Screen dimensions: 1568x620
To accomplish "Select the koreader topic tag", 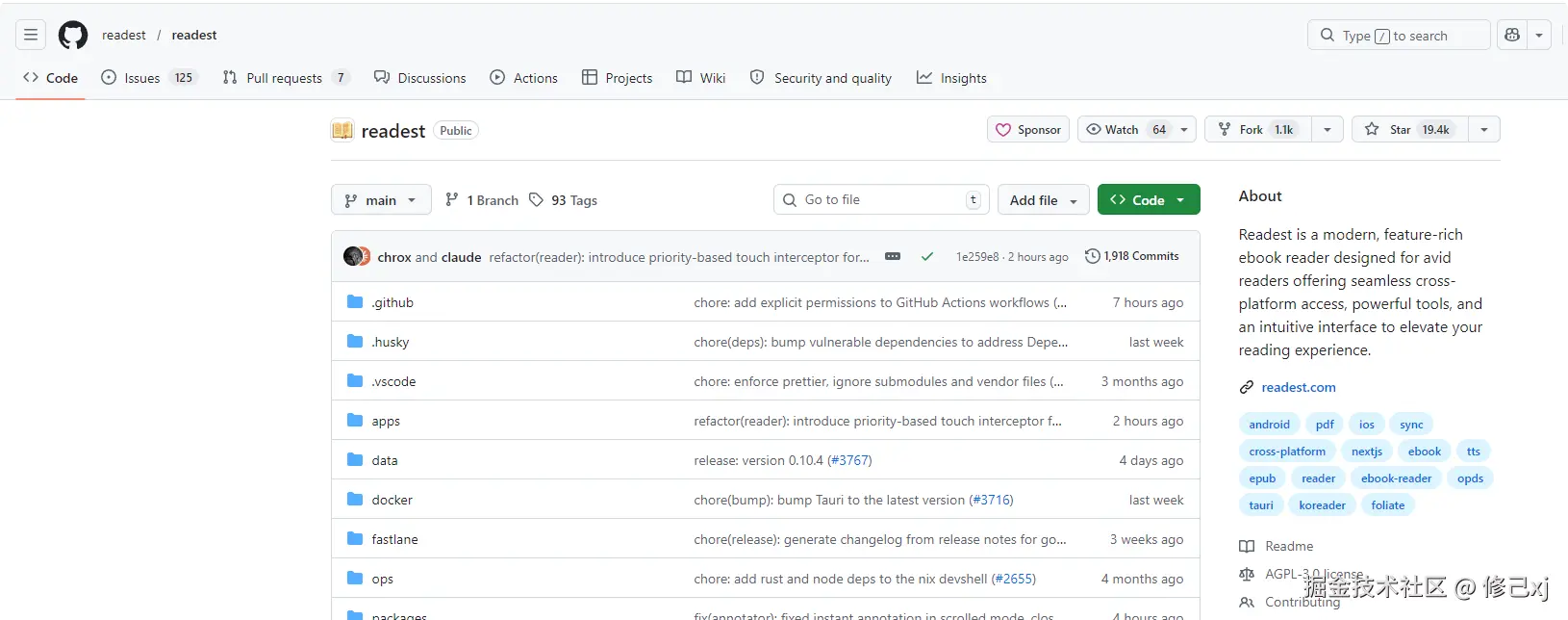I will (1323, 505).
